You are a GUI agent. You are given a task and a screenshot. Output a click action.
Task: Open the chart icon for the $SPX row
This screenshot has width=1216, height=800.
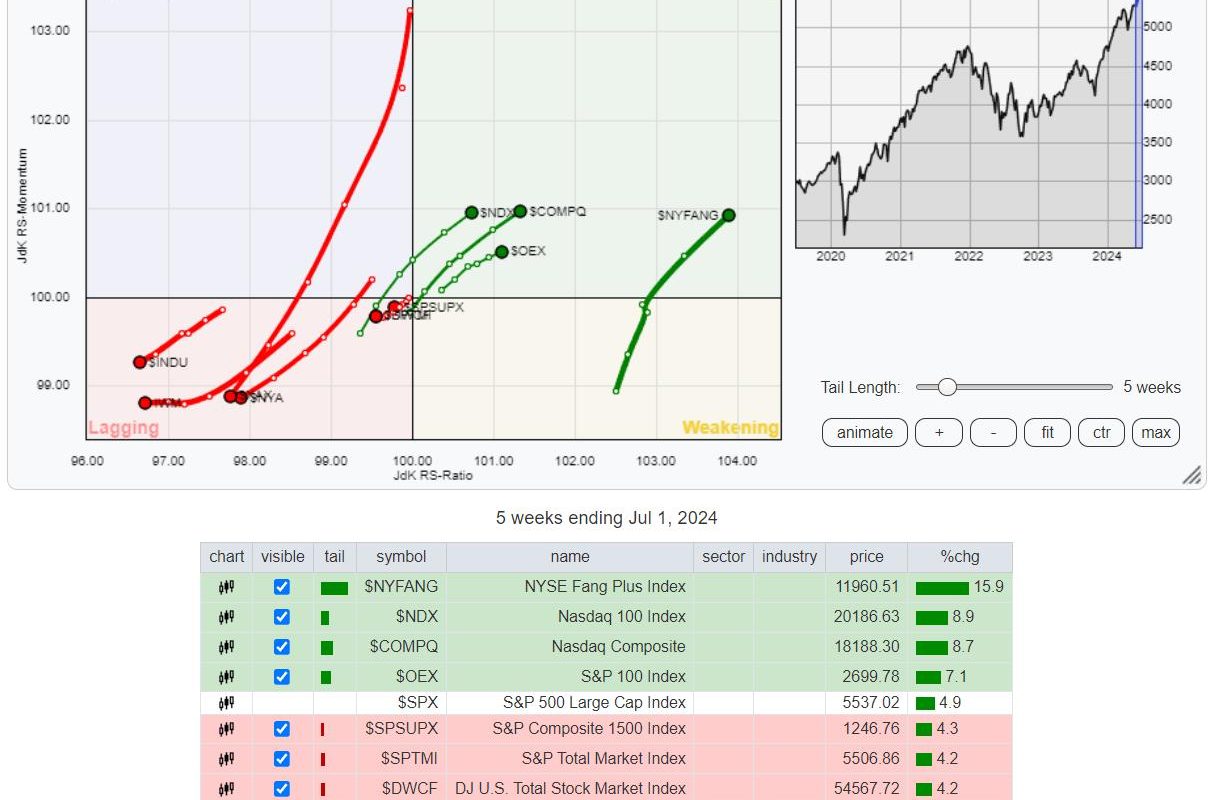pyautogui.click(x=227, y=703)
